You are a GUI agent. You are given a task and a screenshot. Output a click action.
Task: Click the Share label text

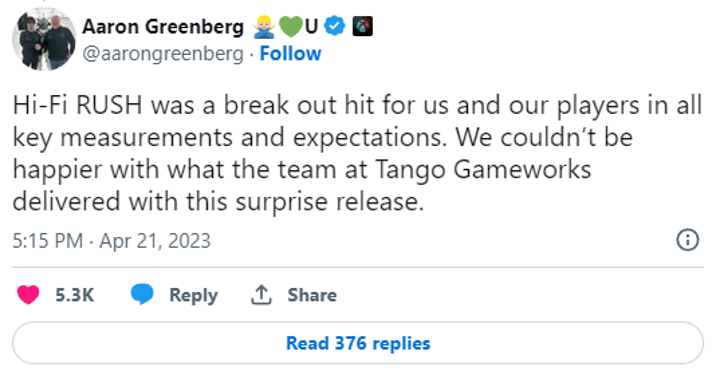[312, 295]
